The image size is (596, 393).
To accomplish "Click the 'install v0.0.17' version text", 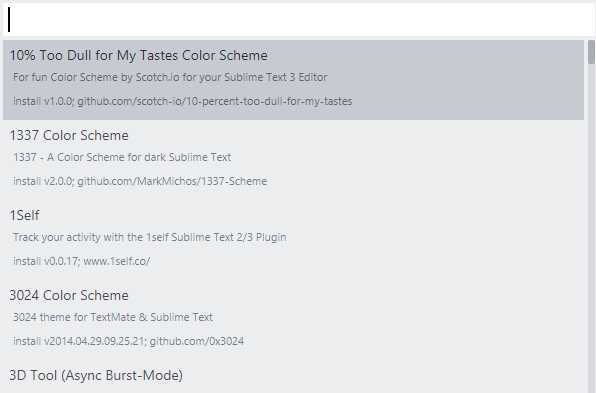I will tap(46, 261).
